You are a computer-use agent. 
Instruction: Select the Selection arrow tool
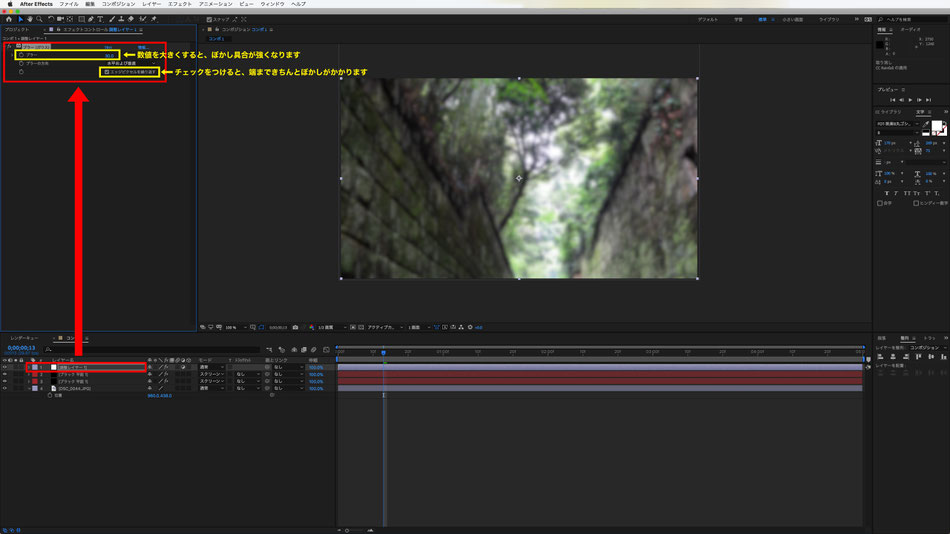[x=20, y=19]
